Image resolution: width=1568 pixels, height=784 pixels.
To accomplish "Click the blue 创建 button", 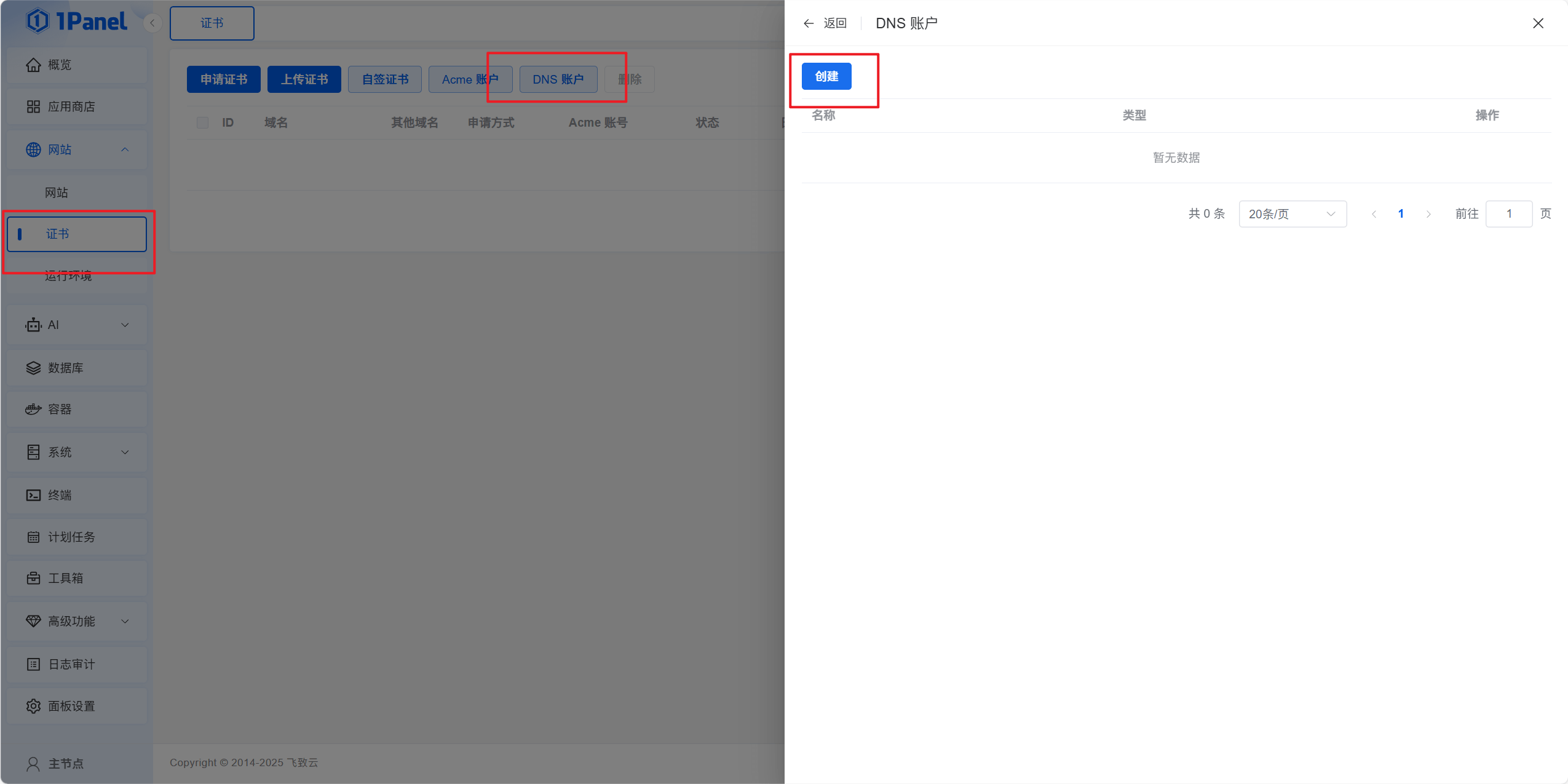I will 826,76.
